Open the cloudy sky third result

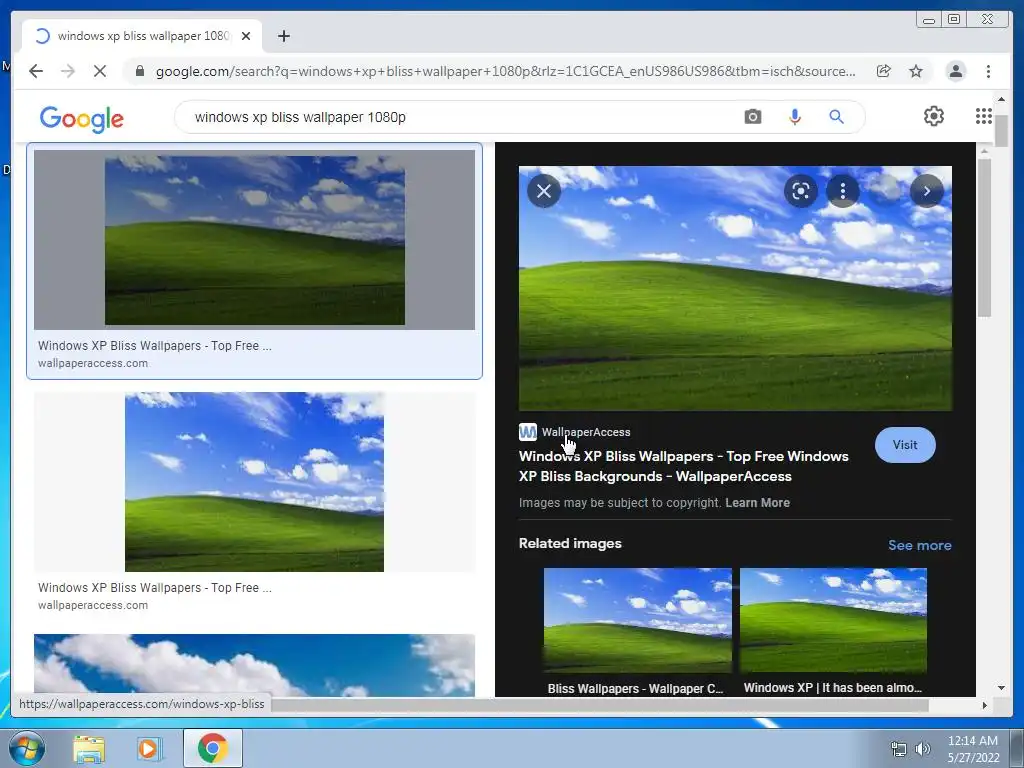pyautogui.click(x=255, y=665)
